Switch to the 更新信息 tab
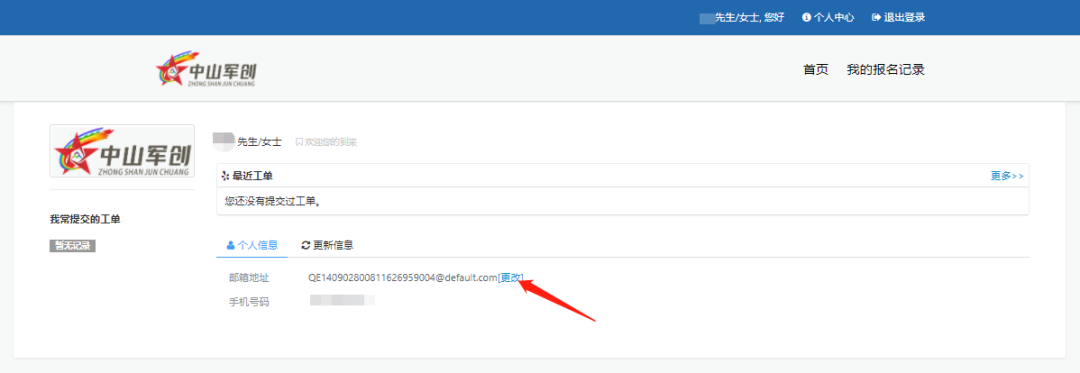 (x=327, y=245)
